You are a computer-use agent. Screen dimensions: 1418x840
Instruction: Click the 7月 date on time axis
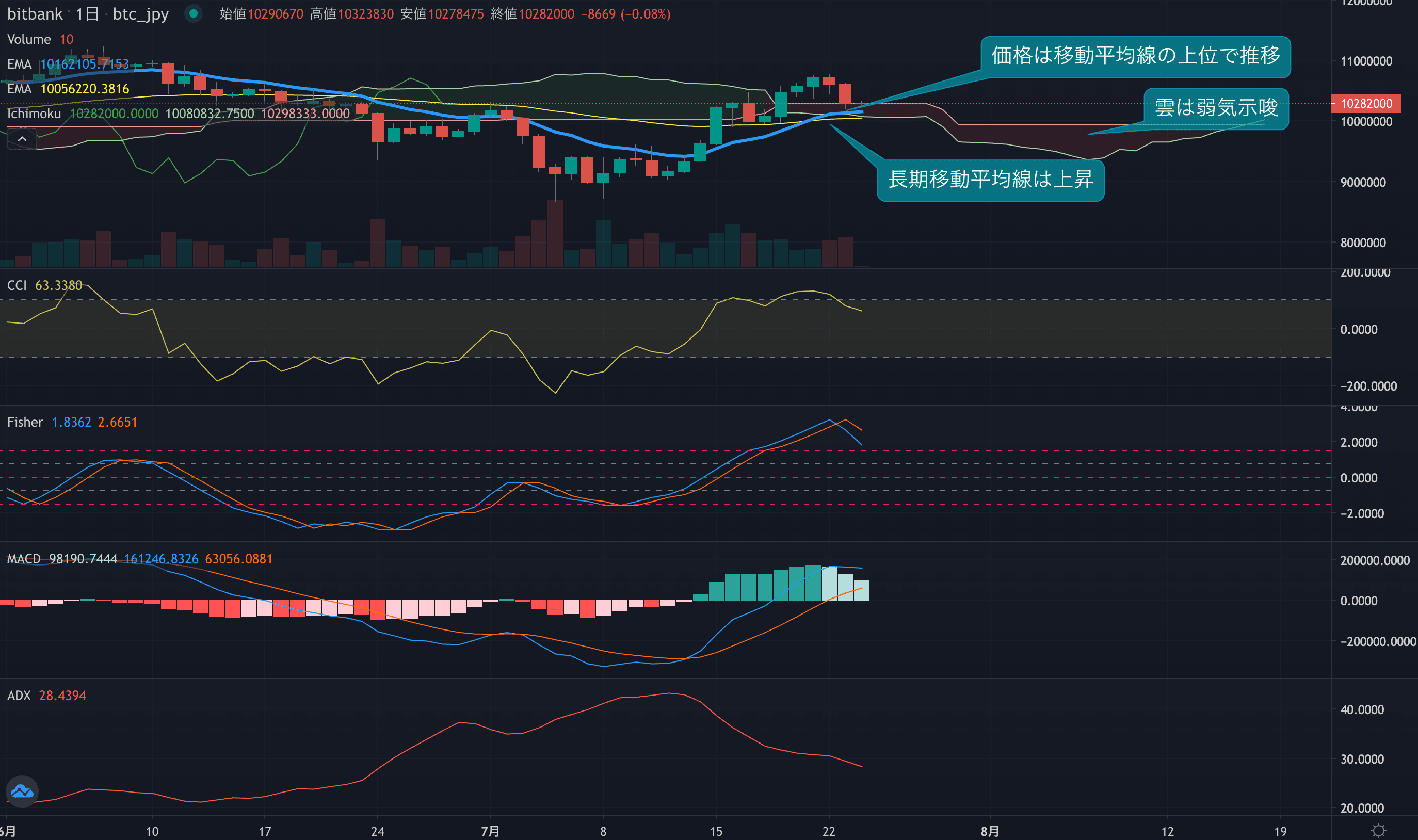[490, 831]
